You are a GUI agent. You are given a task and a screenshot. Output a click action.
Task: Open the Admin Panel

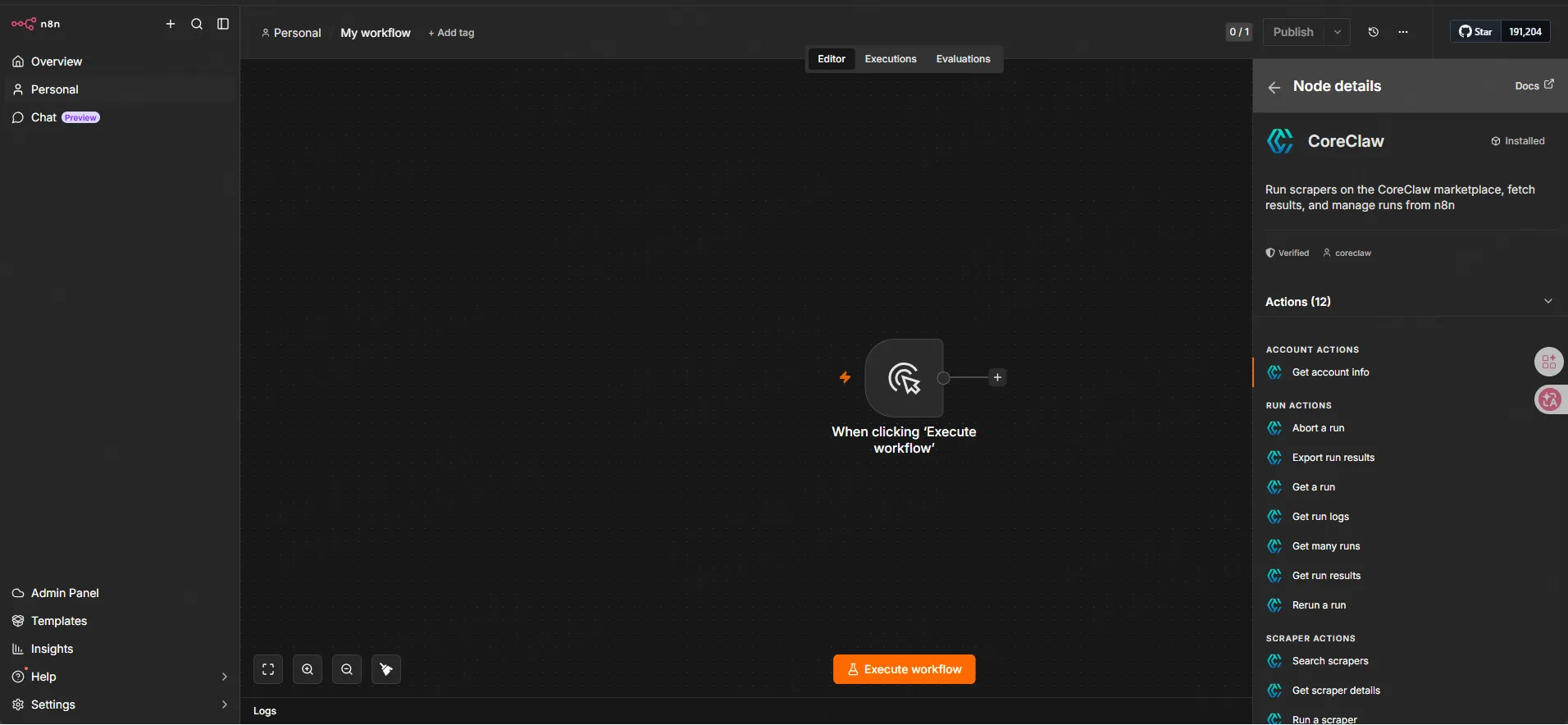[121, 593]
